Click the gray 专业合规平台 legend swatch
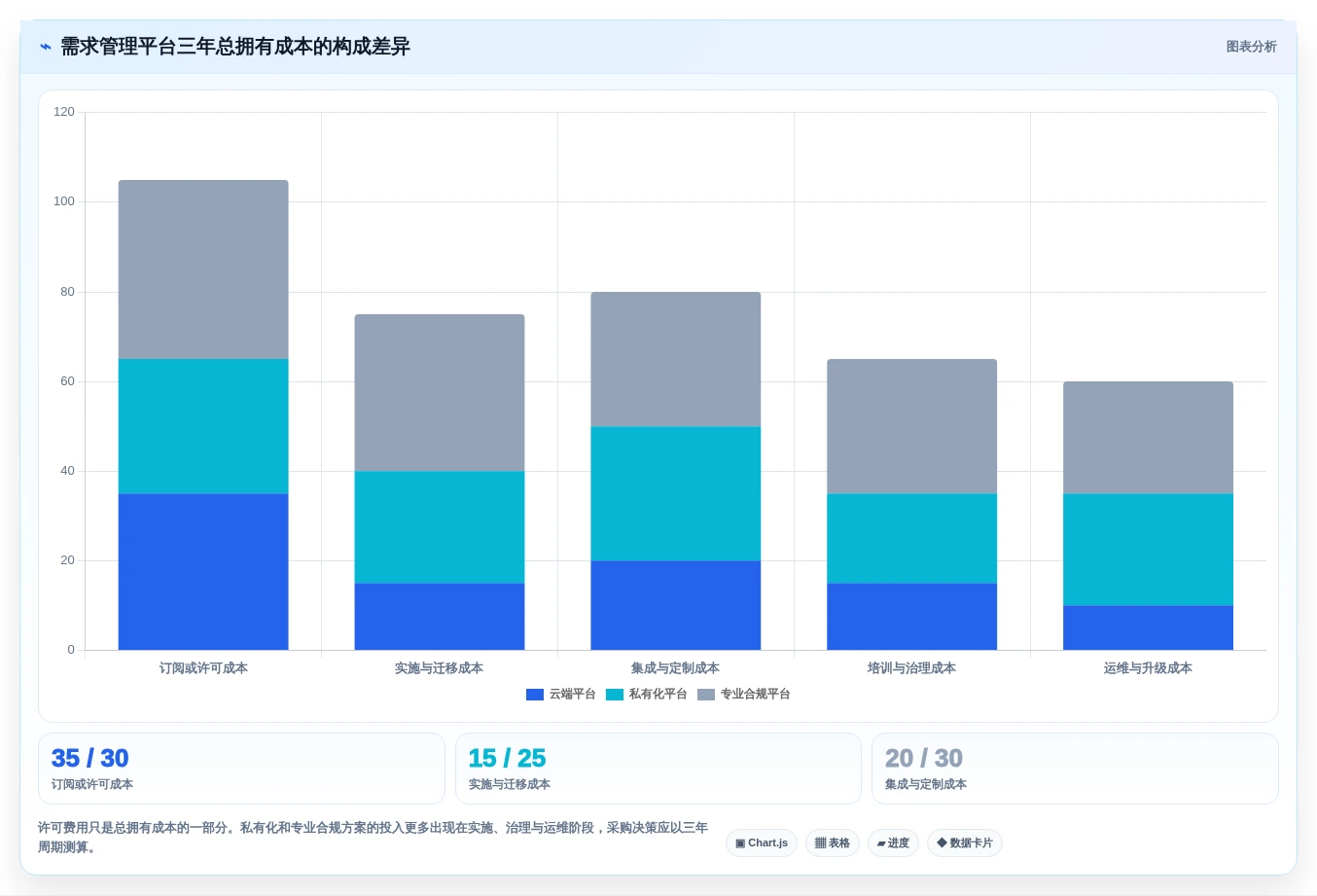This screenshot has width=1317, height=896. click(706, 695)
